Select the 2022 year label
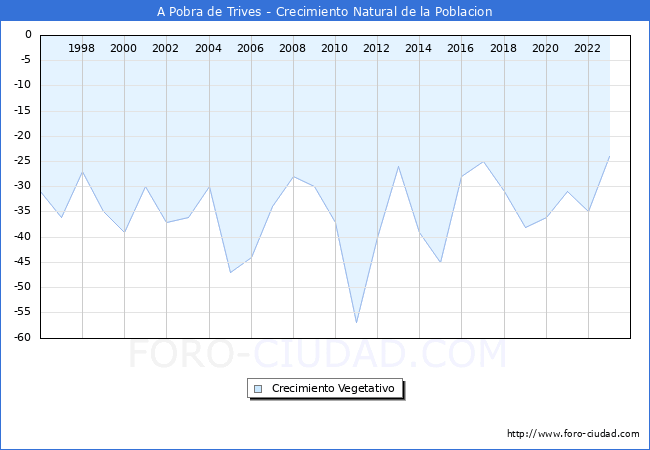 tap(588, 48)
